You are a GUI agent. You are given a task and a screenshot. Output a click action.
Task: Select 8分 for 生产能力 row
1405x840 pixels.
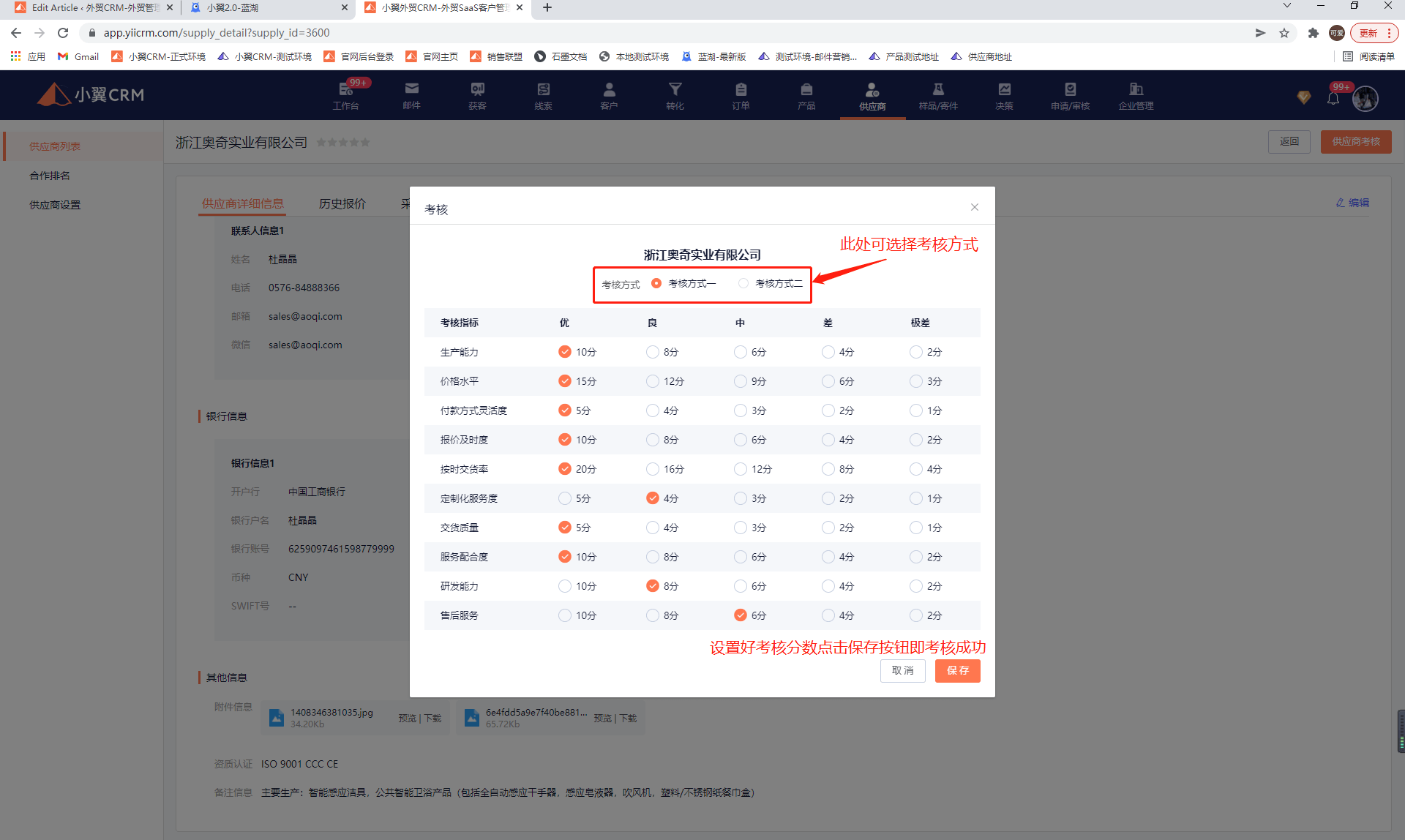[x=653, y=352]
